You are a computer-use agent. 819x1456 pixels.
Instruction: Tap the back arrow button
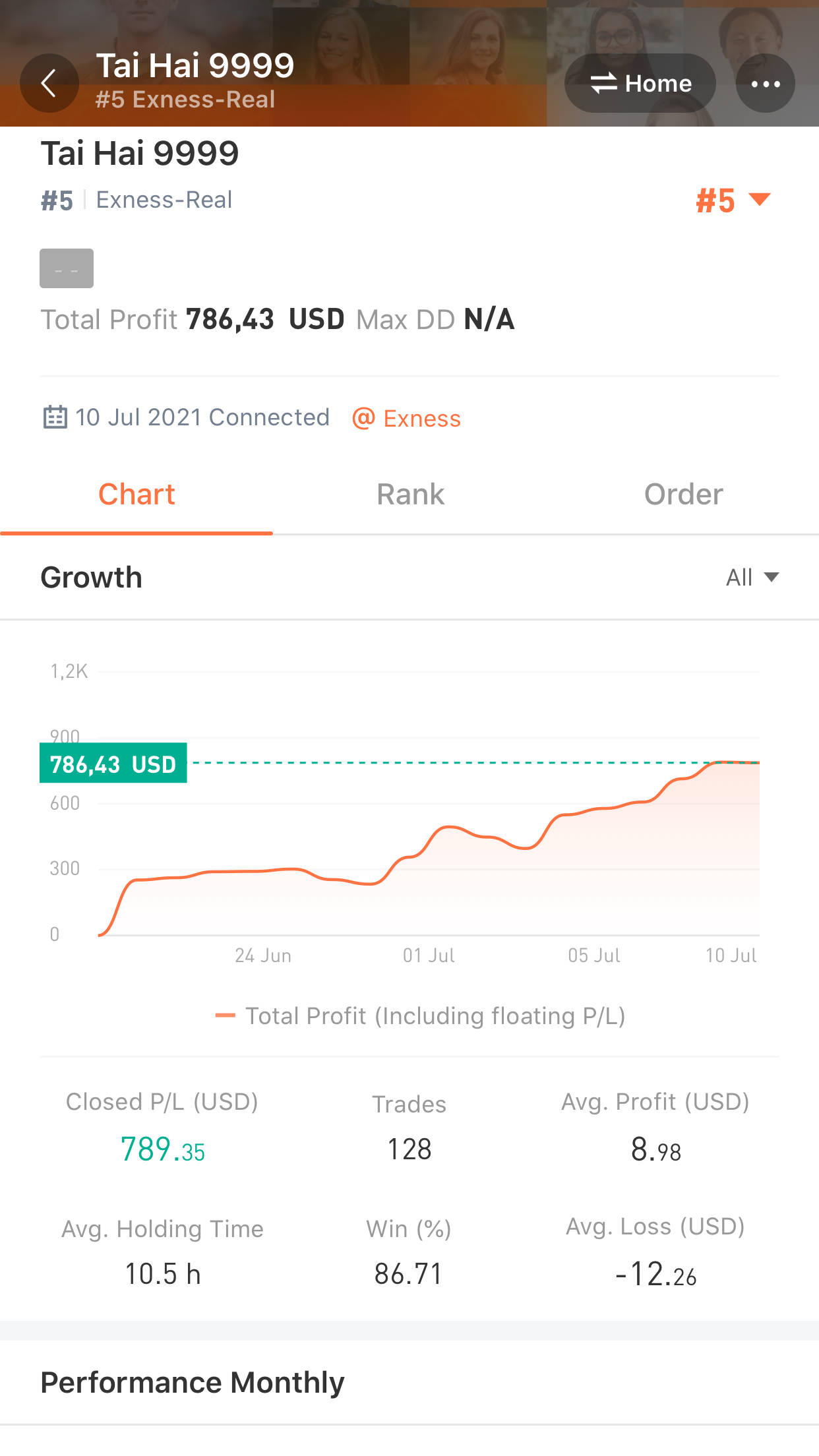[x=49, y=83]
